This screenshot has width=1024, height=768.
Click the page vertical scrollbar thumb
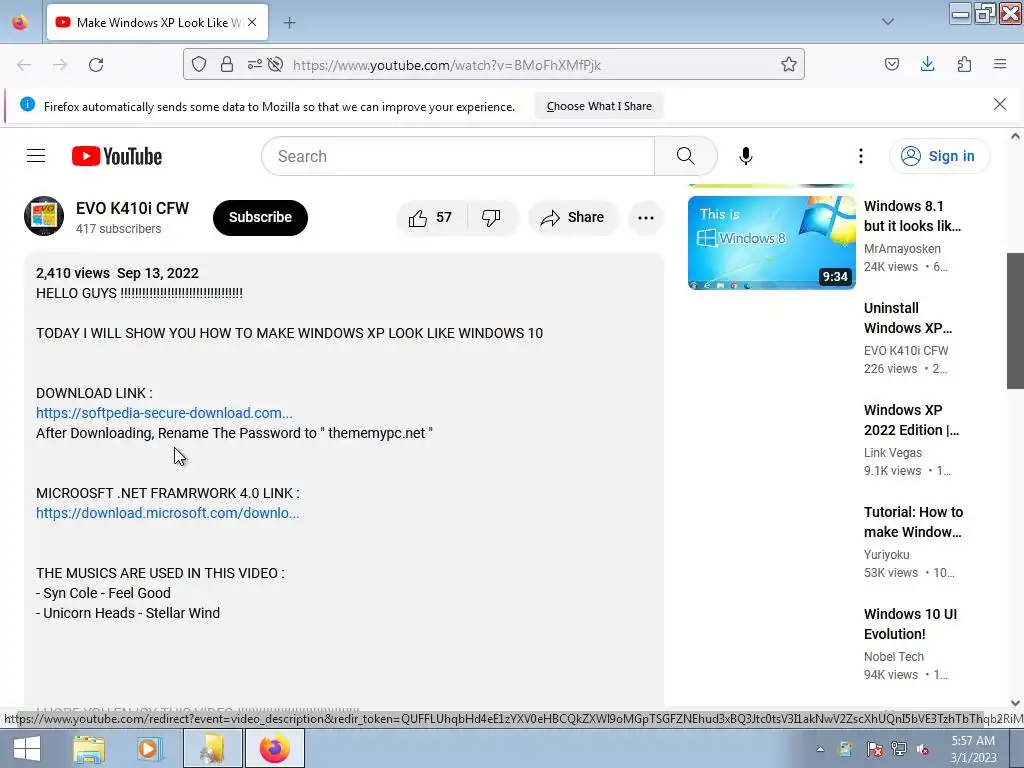coord(1015,321)
